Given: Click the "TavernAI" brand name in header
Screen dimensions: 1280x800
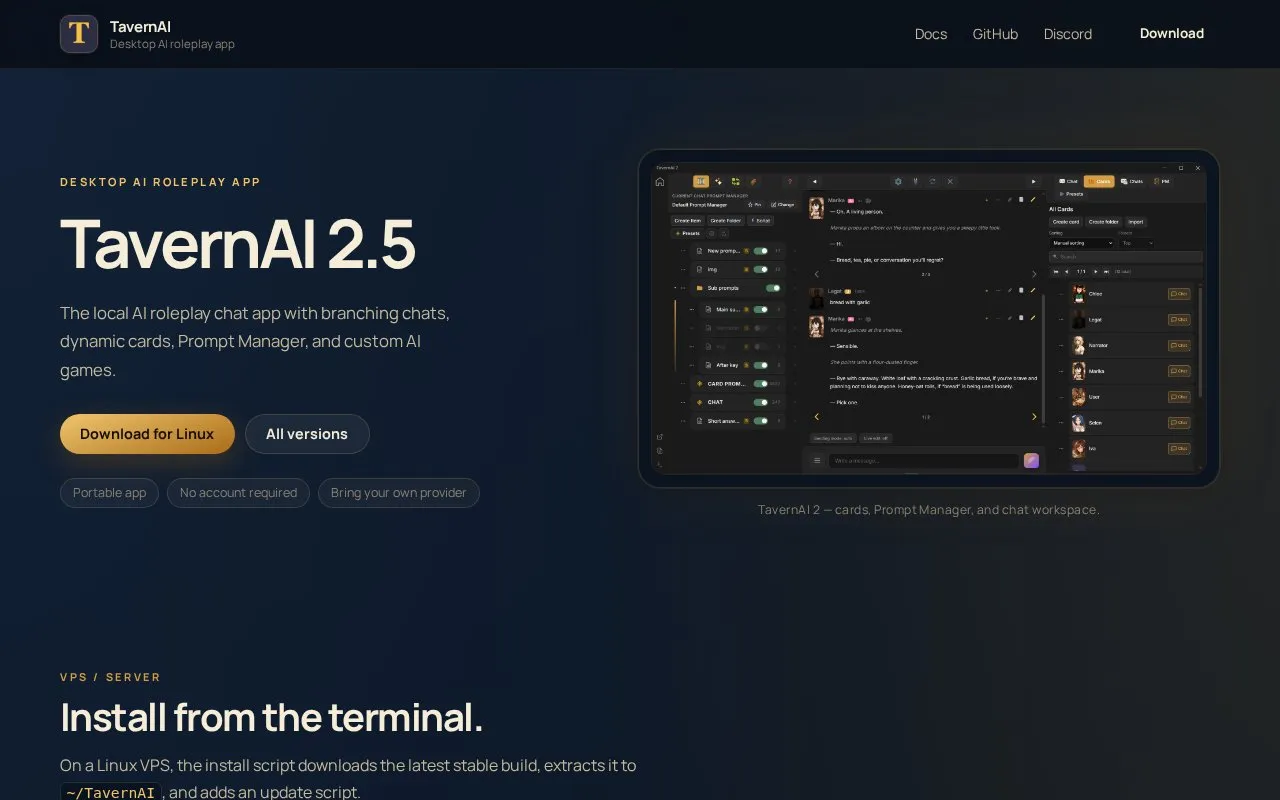Looking at the screenshot, I should coord(140,26).
